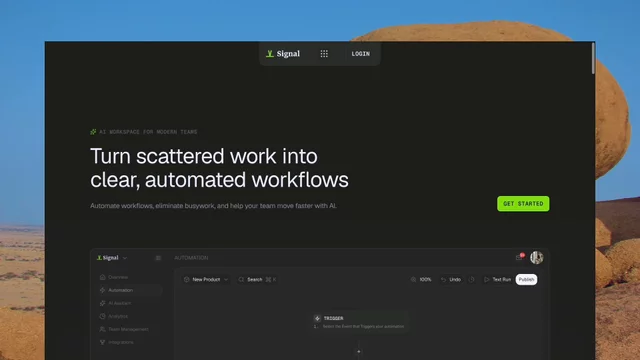640x360 pixels.
Task: Open the apps grid icon in header
Action: pyautogui.click(x=324, y=54)
